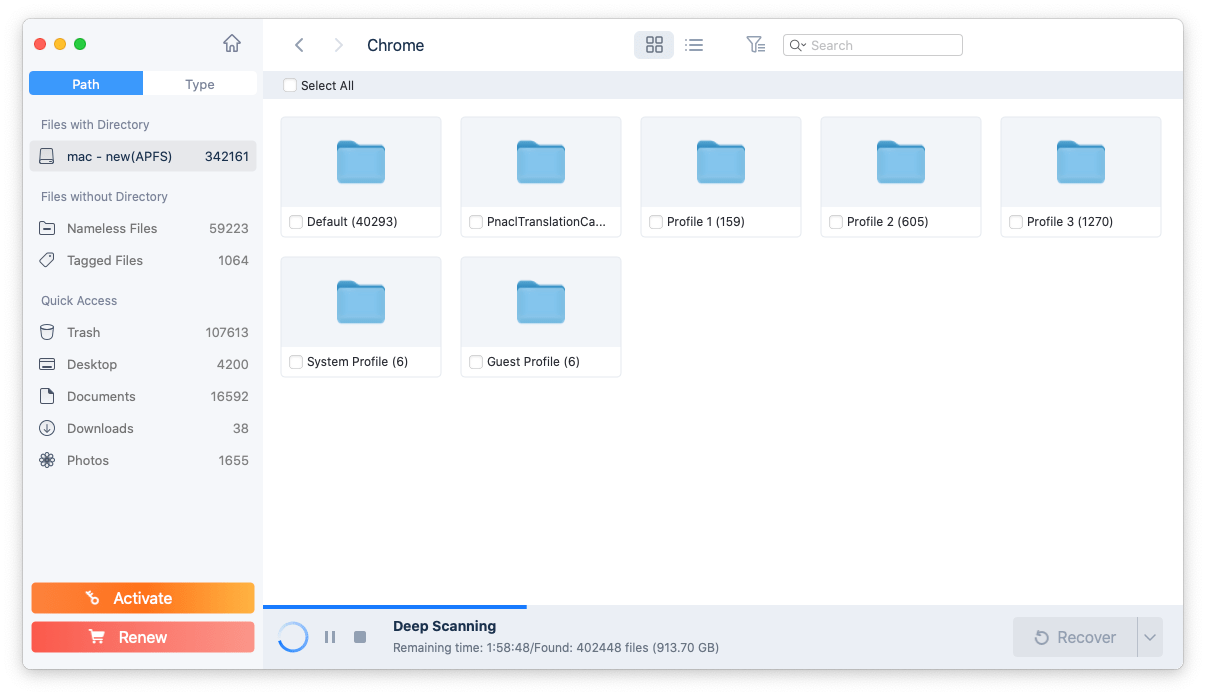Image resolution: width=1206 pixels, height=696 pixels.
Task: Open the Profile 1 folder thumbnail
Action: click(x=721, y=162)
